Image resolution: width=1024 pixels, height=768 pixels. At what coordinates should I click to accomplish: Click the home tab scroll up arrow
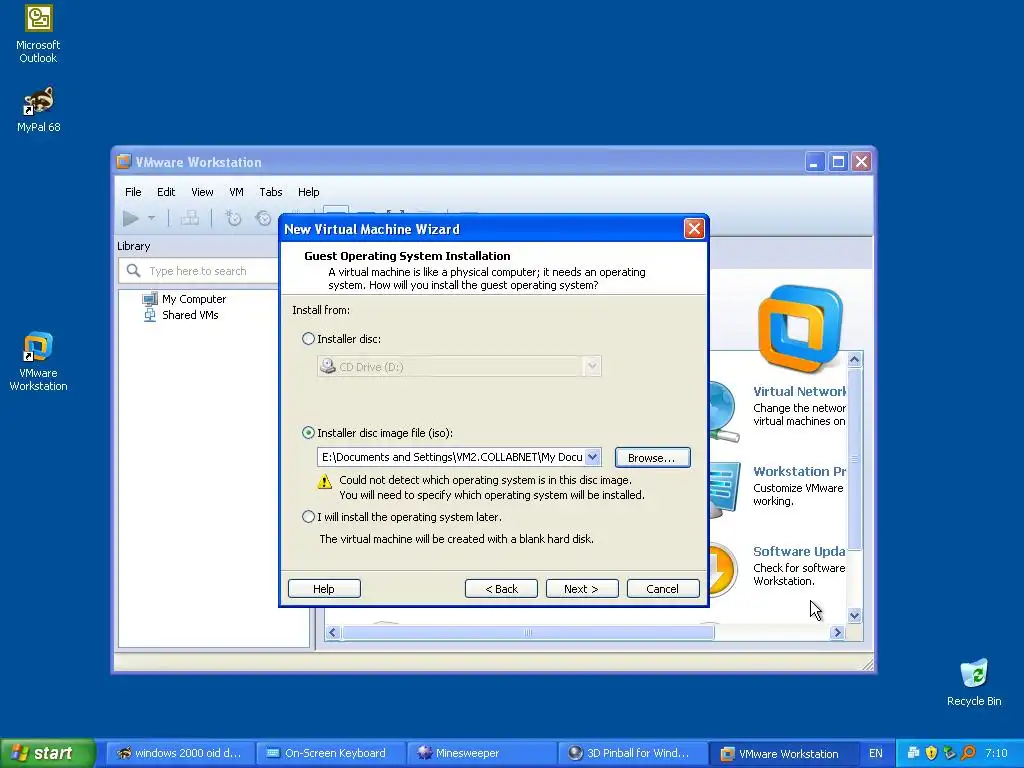854,359
